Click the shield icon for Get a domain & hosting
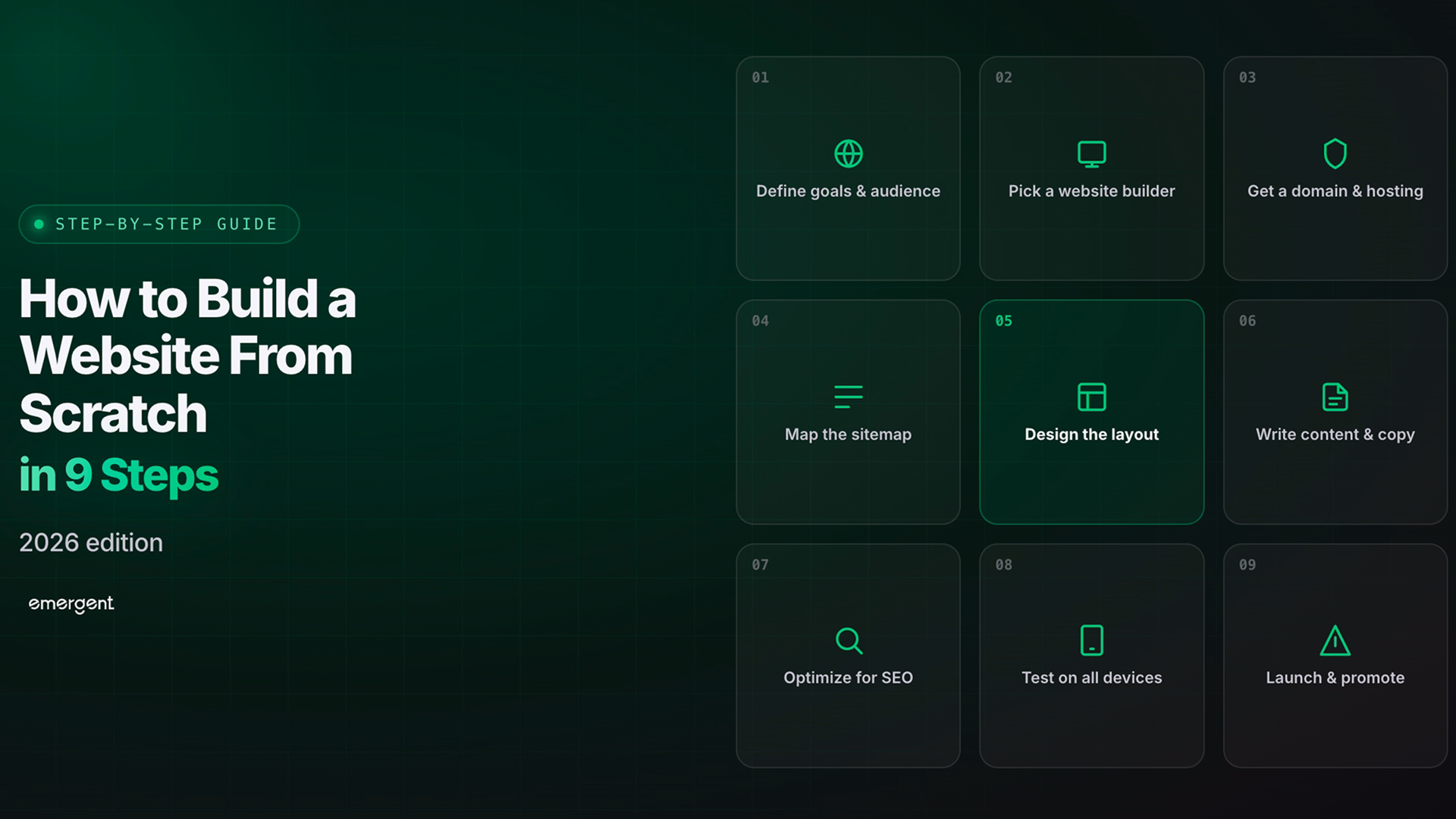This screenshot has height=819, width=1456. pos(1335,154)
